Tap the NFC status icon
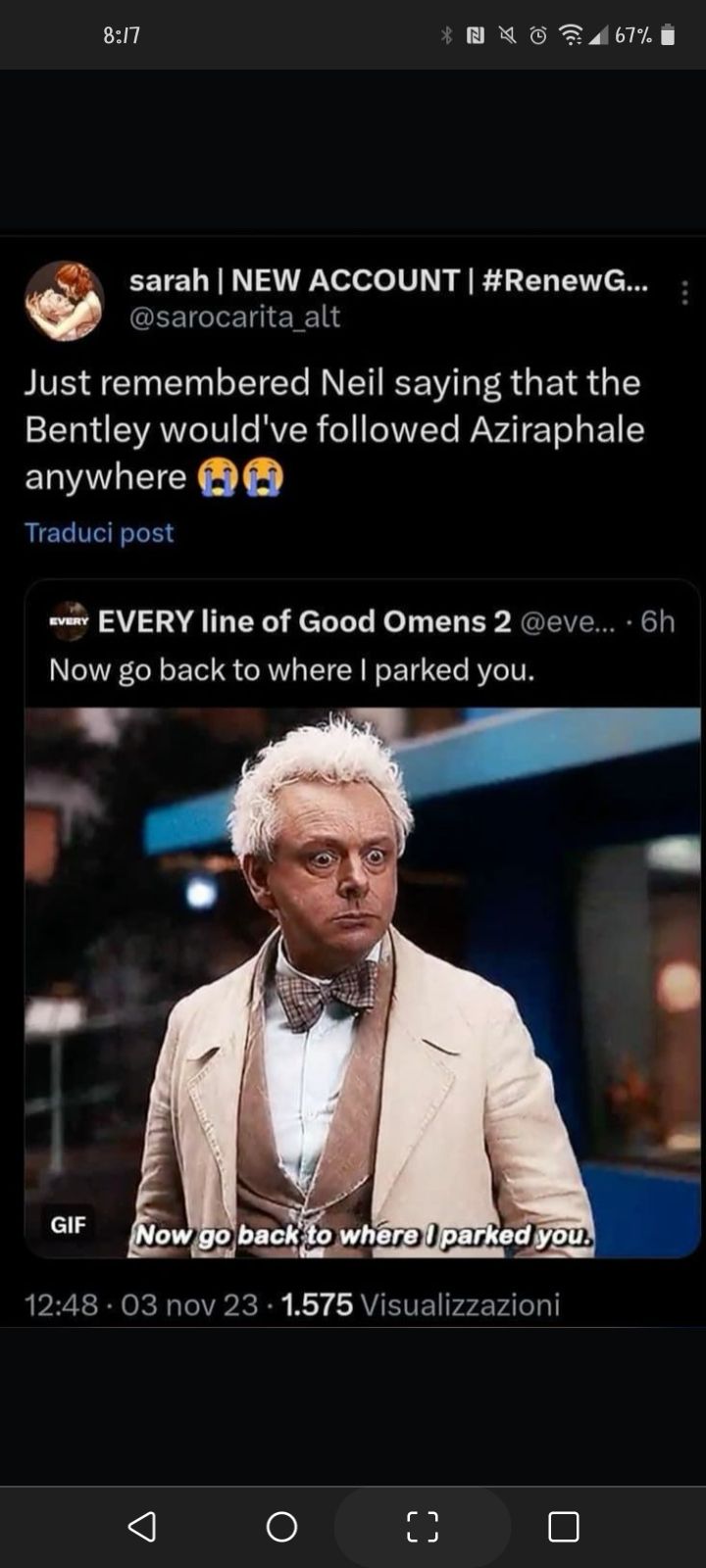The width and height of the screenshot is (706, 1568). coord(477,35)
